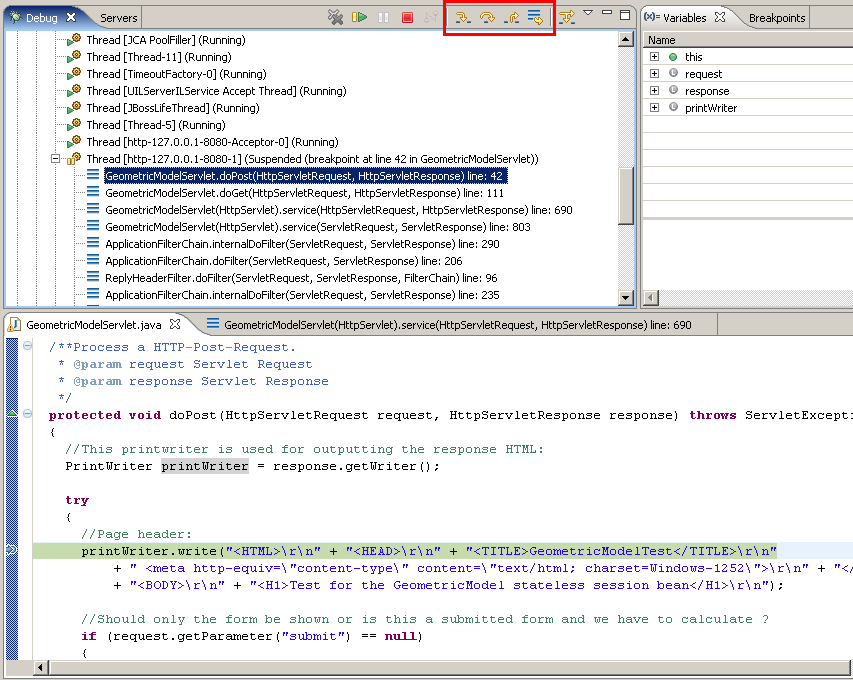Expand the 'response' variable

coord(654,90)
